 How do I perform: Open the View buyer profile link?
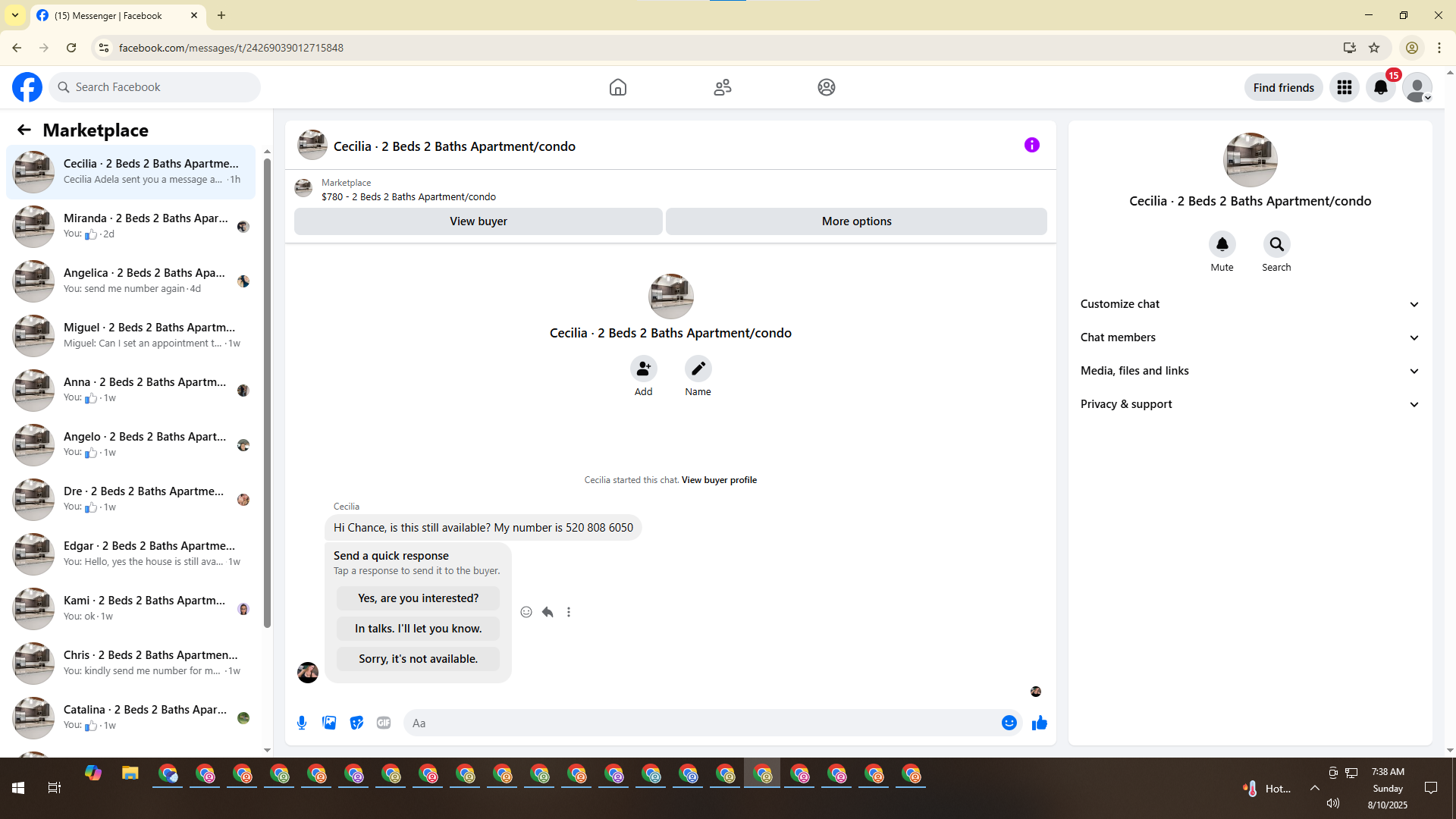(x=719, y=480)
